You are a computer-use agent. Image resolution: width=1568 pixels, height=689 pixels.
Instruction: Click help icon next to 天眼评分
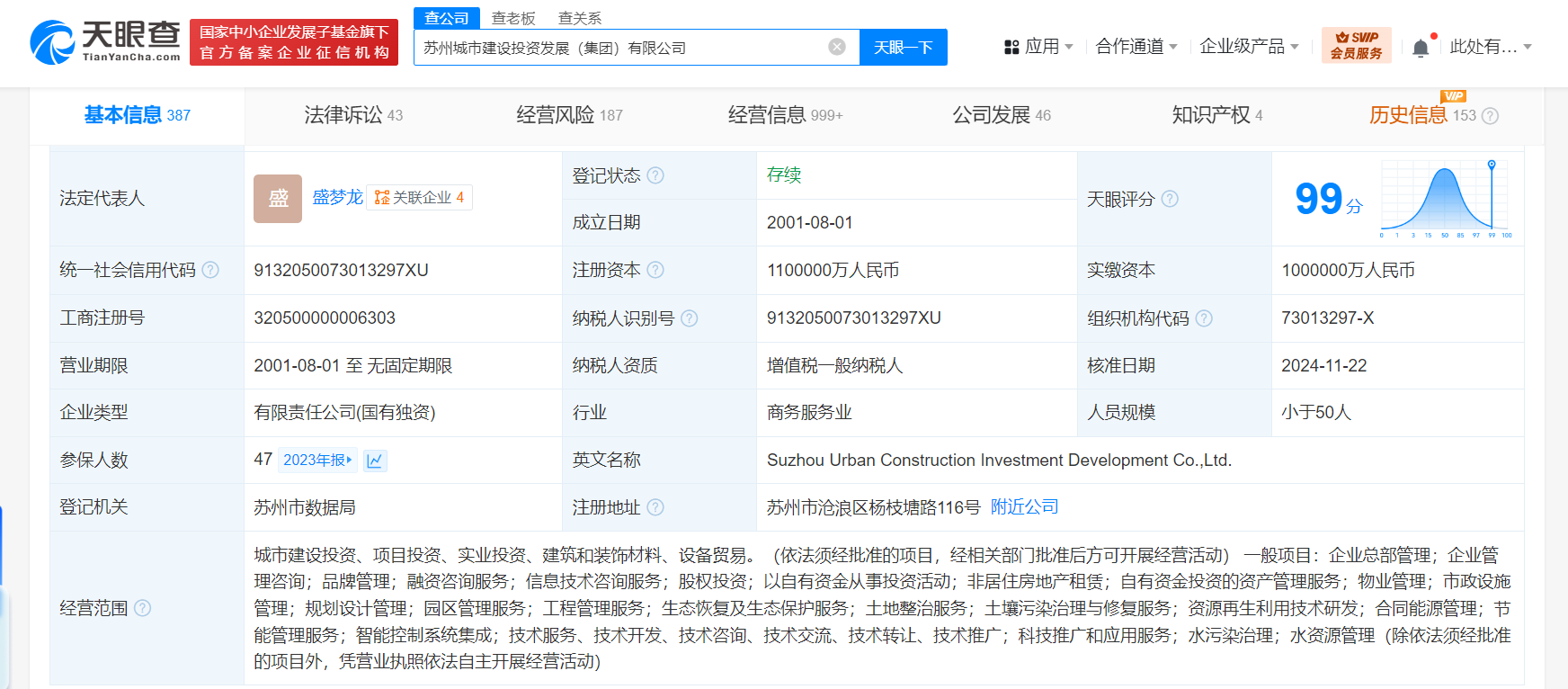1170,199
